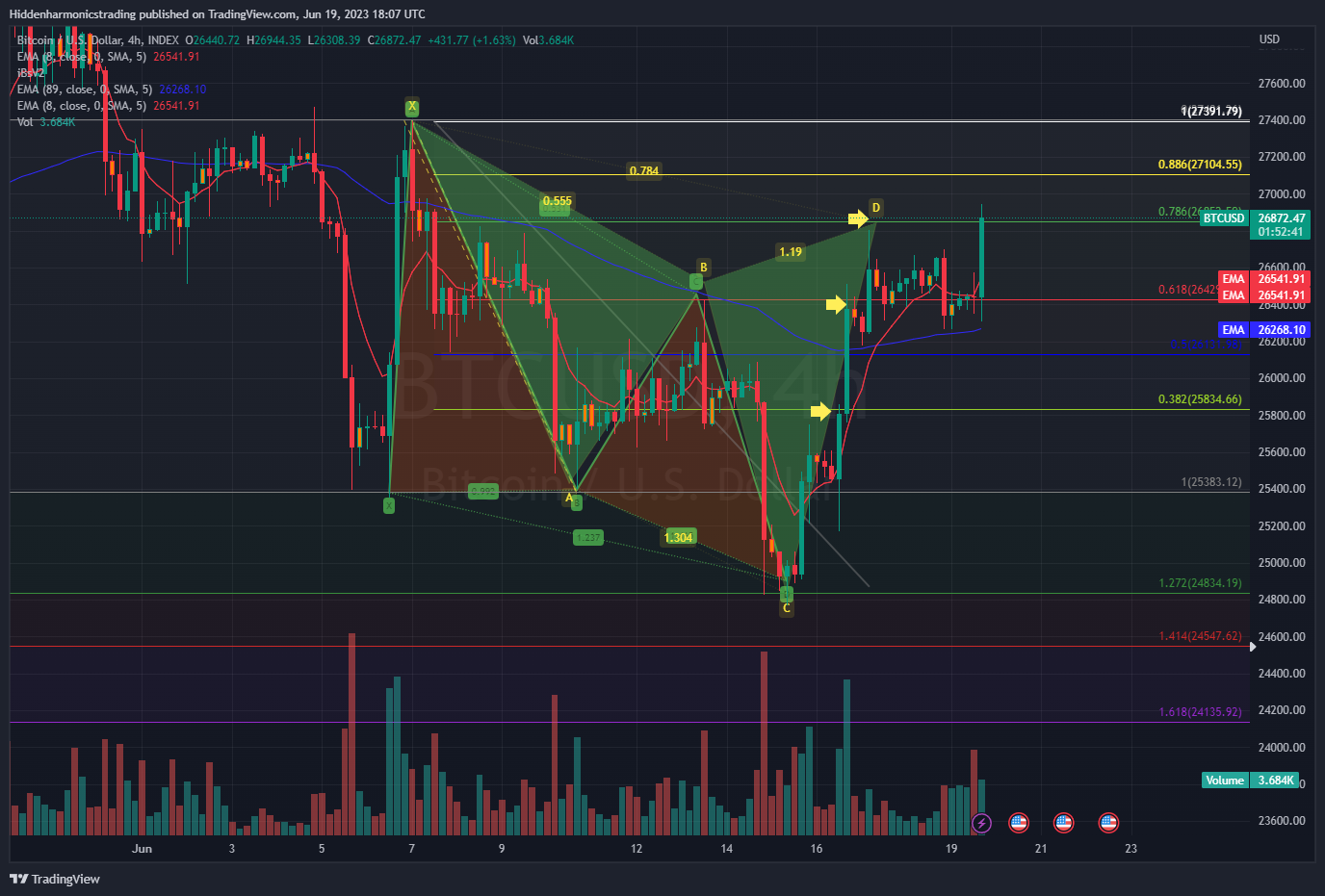Click the '19' date label on time axis

point(951,849)
